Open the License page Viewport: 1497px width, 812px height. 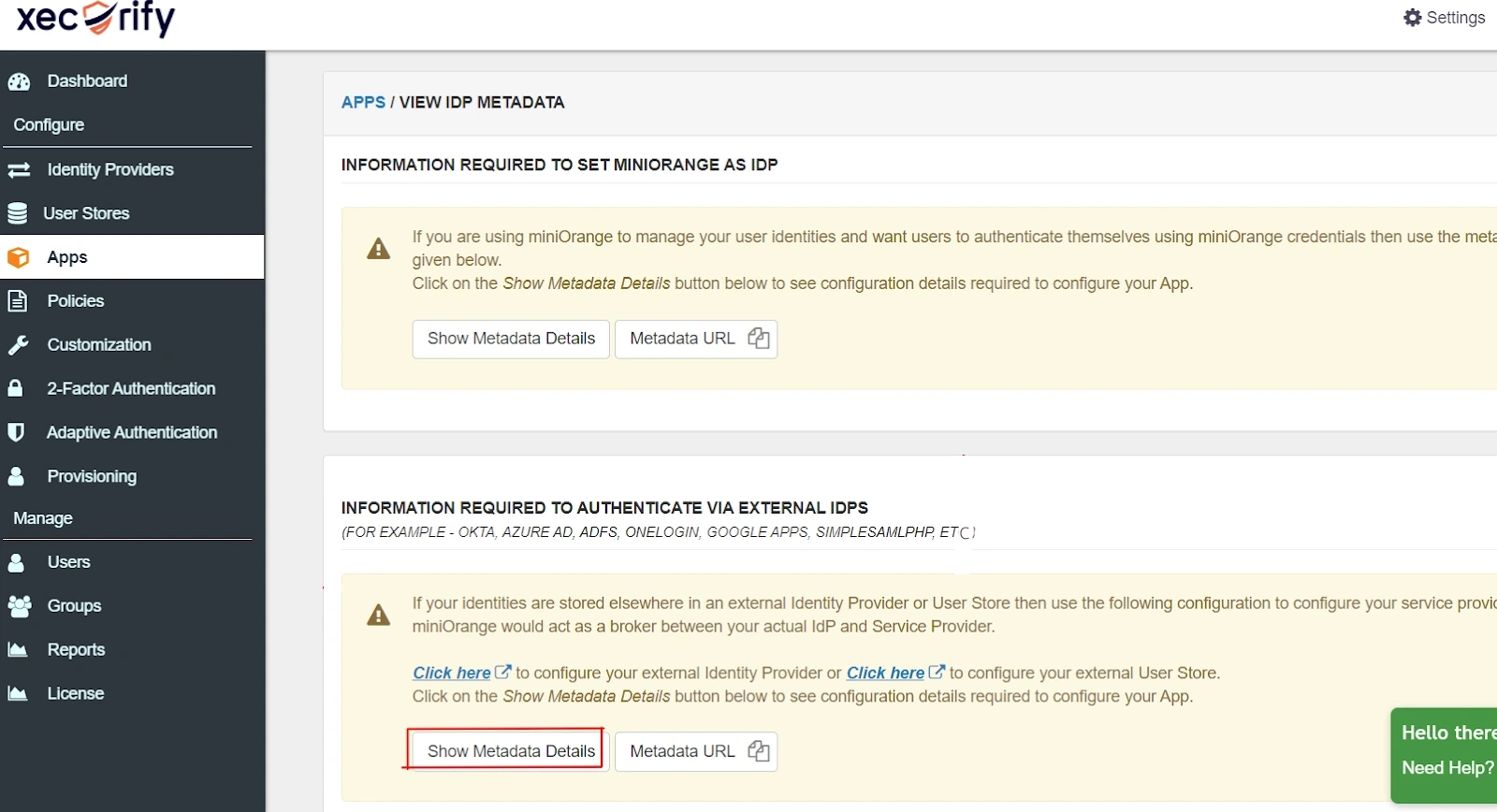click(75, 693)
